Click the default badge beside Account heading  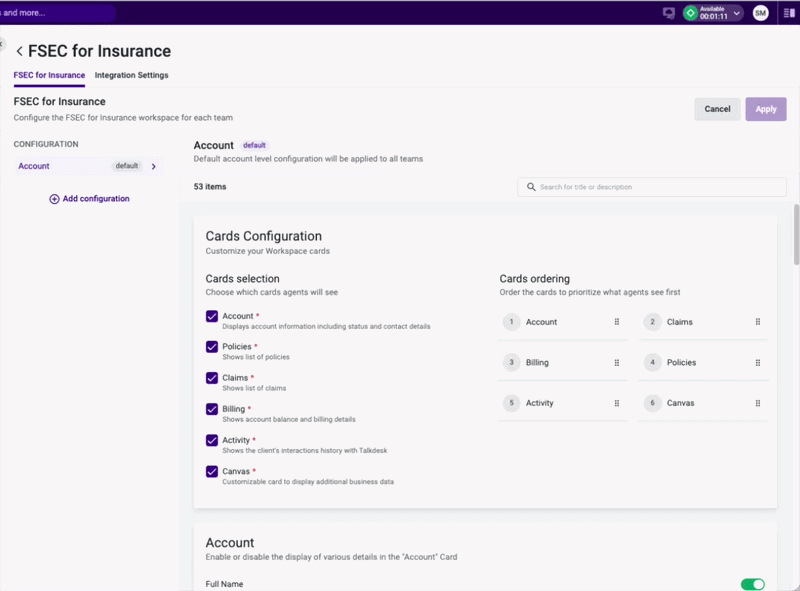(254, 145)
